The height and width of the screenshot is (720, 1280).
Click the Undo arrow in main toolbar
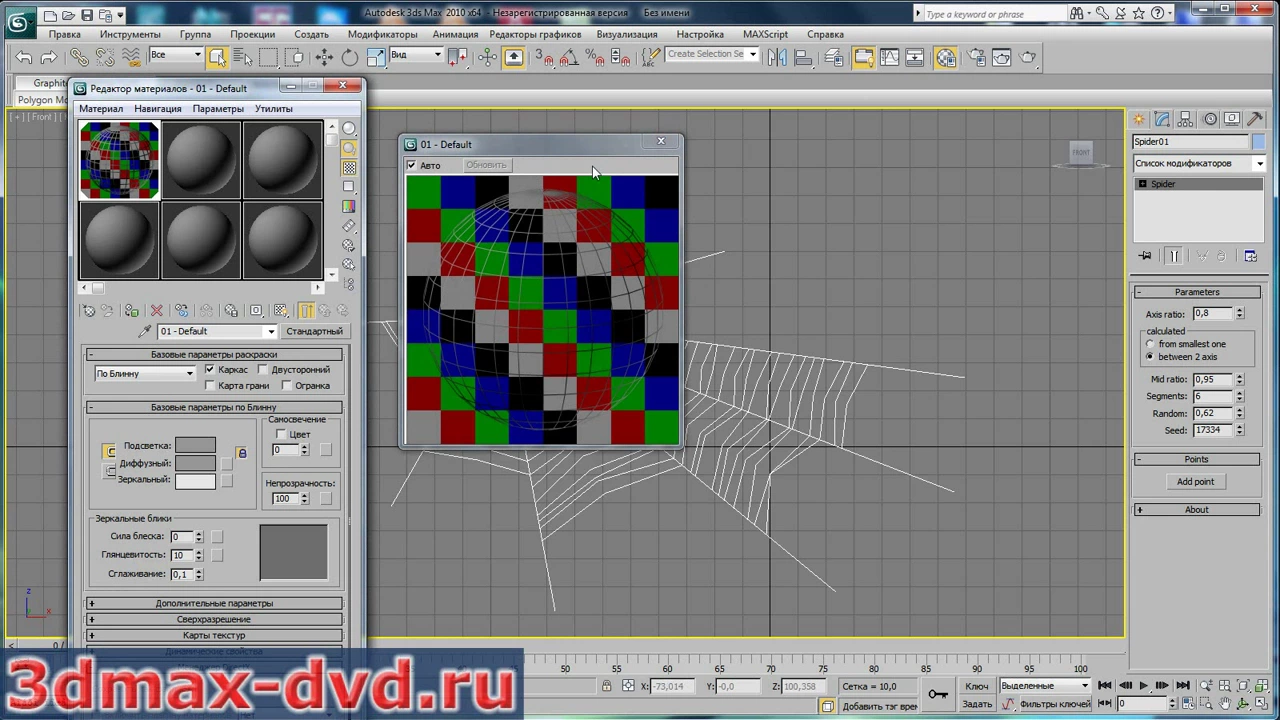click(x=24, y=57)
